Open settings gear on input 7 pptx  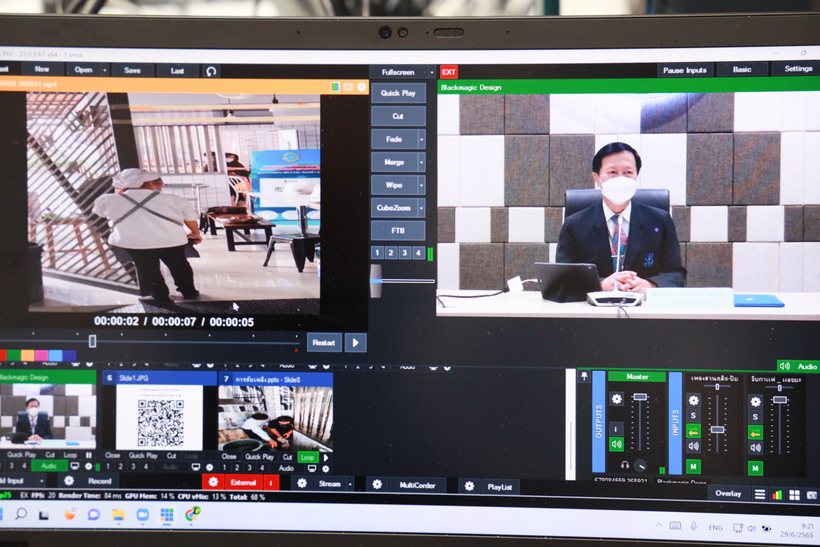[326, 469]
